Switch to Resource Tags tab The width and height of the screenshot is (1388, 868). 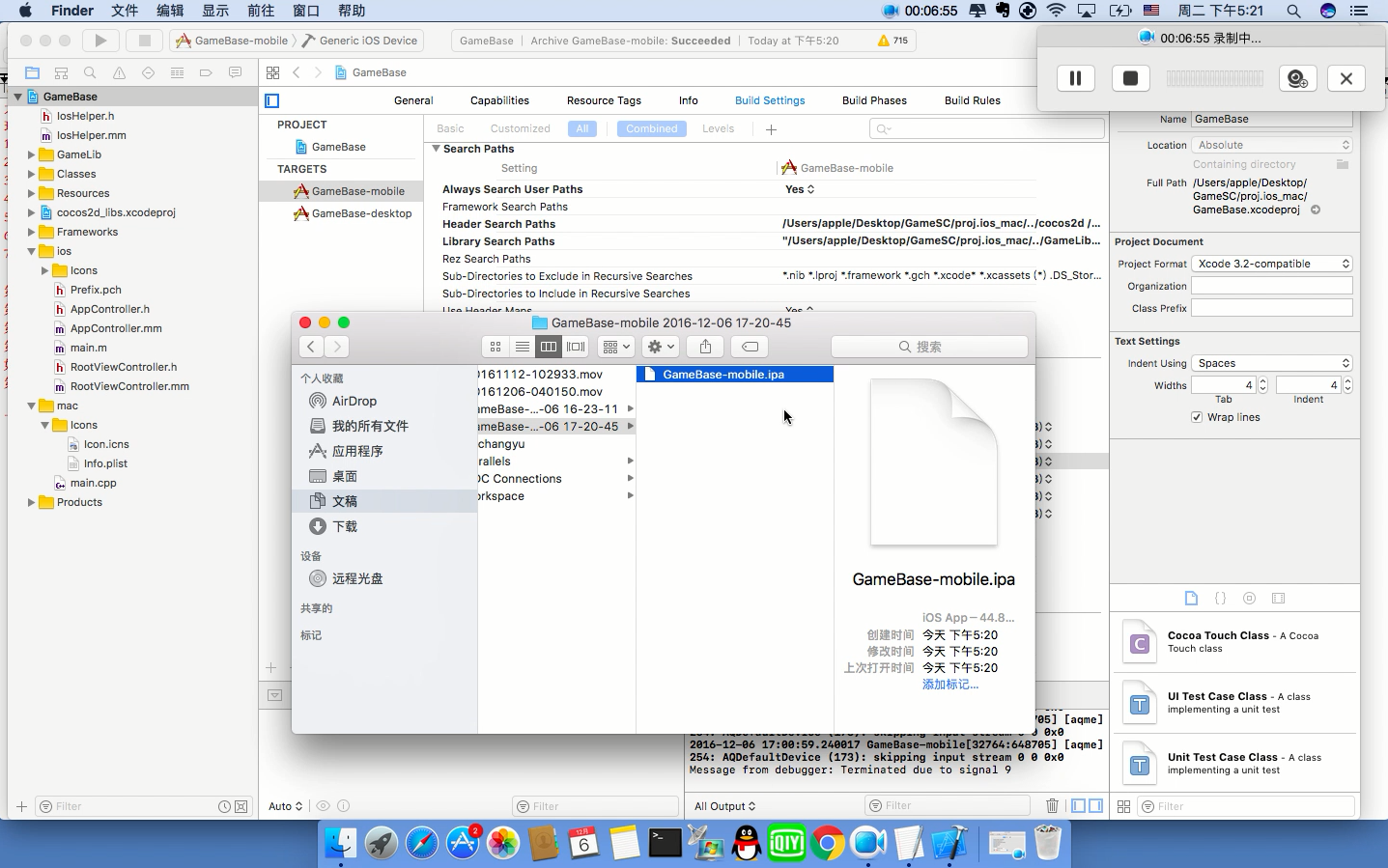point(604,100)
